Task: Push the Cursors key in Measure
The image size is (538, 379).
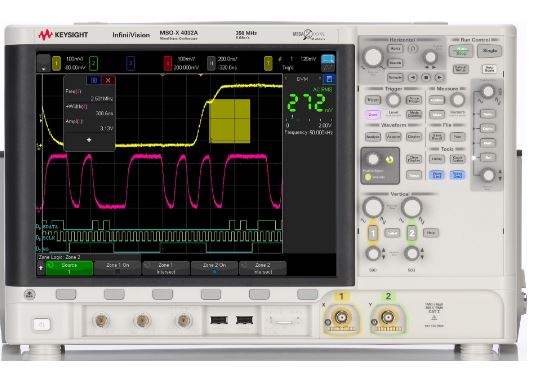Action: pyautogui.click(x=437, y=100)
